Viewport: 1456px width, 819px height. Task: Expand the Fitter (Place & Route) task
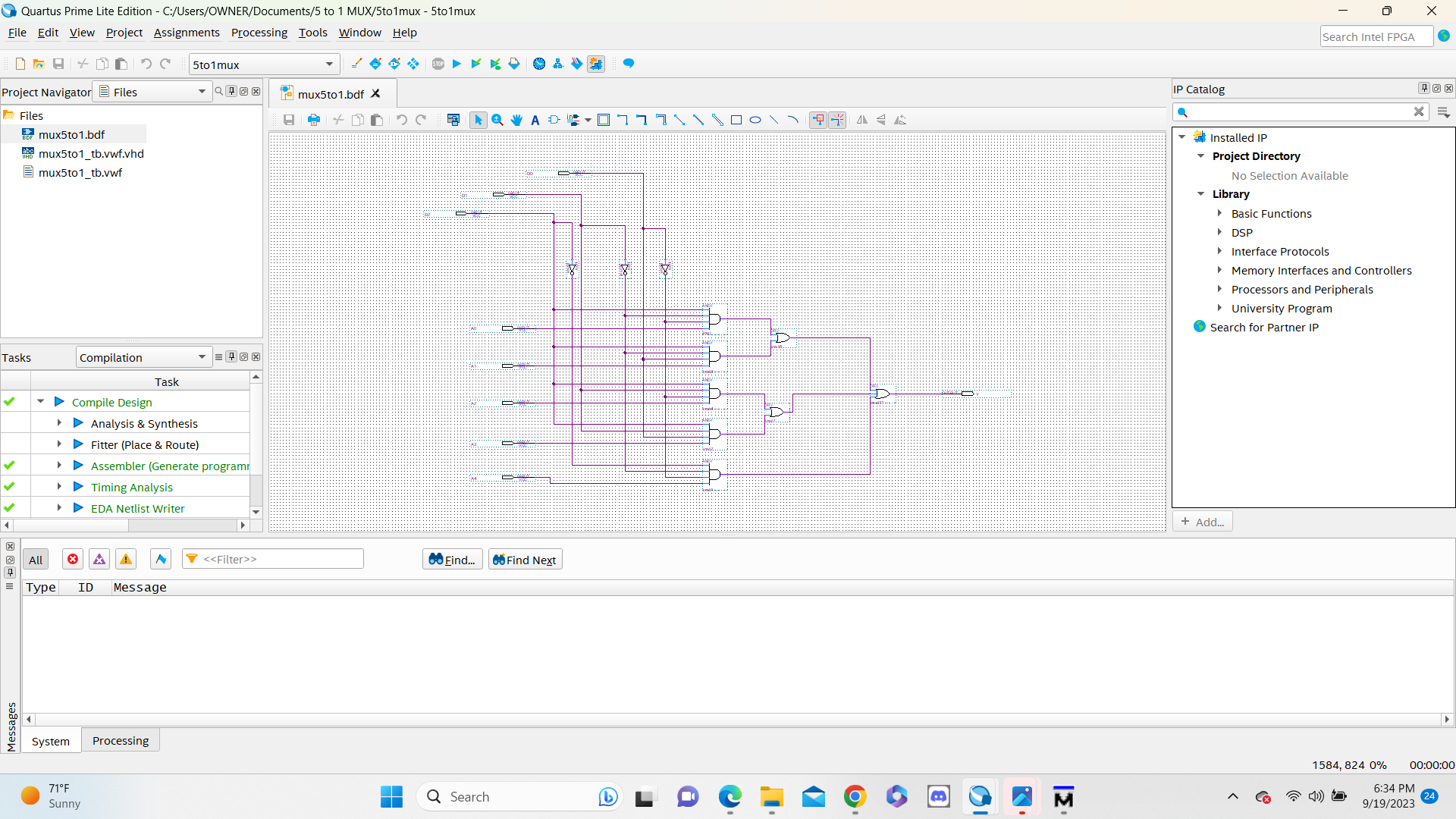59,444
